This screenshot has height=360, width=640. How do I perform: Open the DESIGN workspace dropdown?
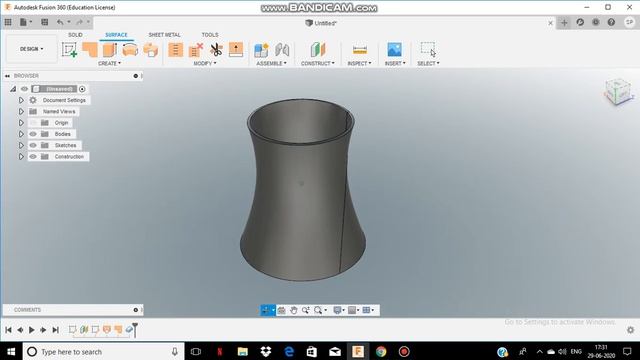pos(31,49)
